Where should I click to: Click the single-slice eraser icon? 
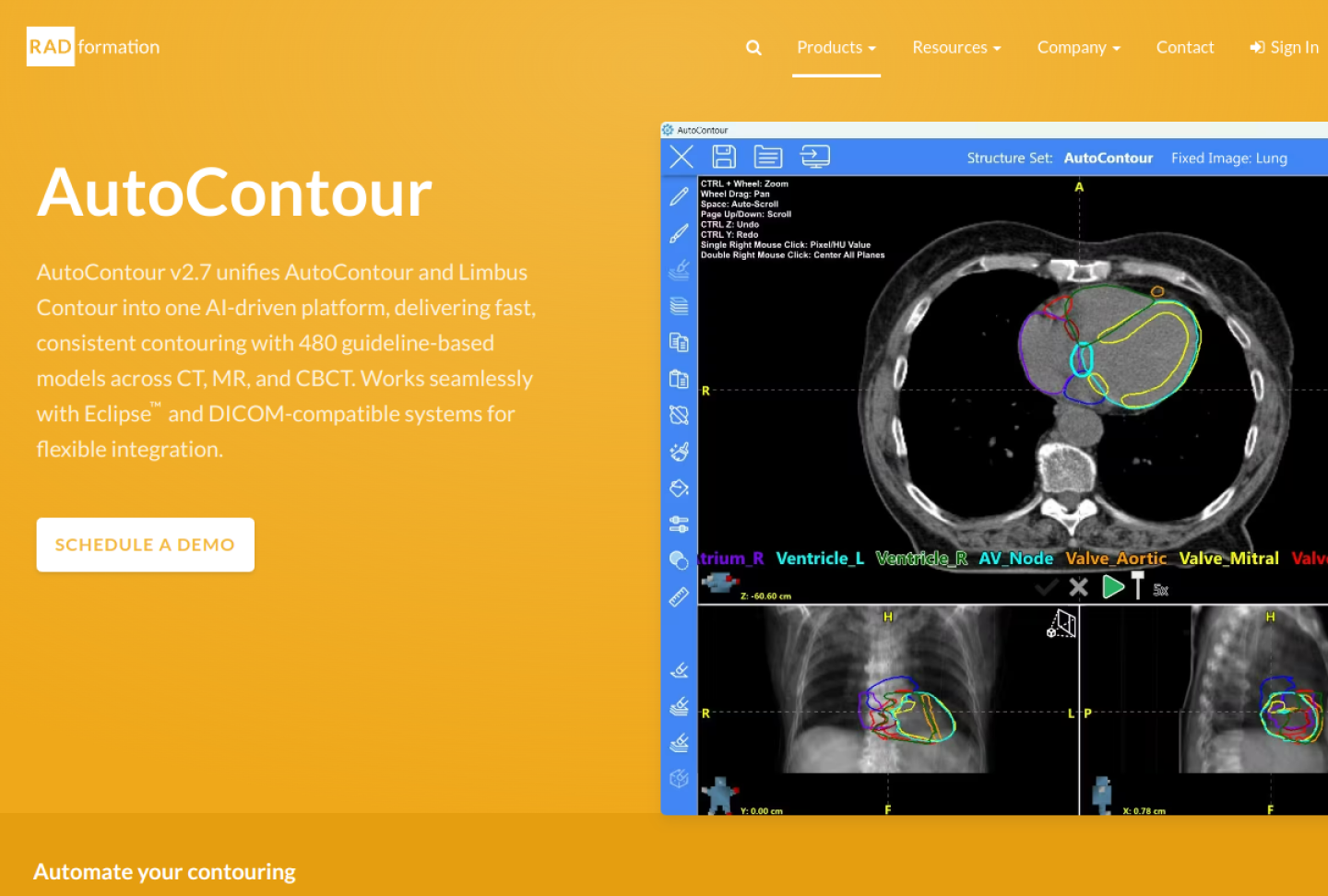679,670
